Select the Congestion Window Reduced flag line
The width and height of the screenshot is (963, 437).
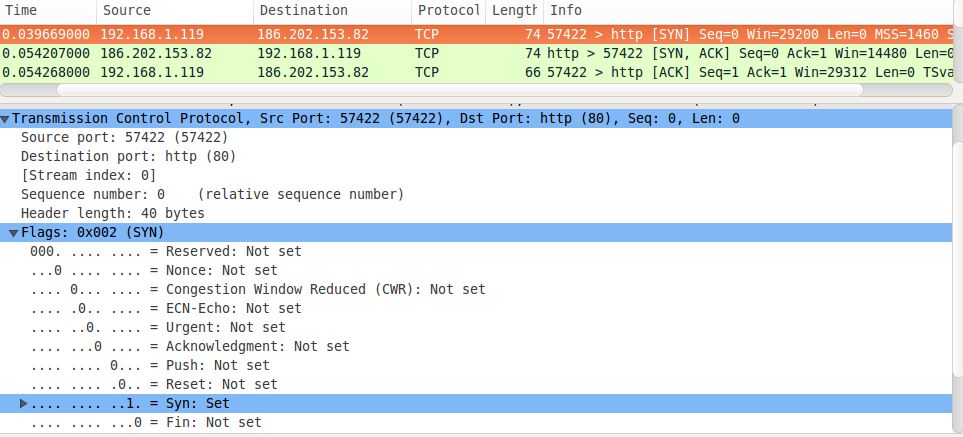pos(258,289)
